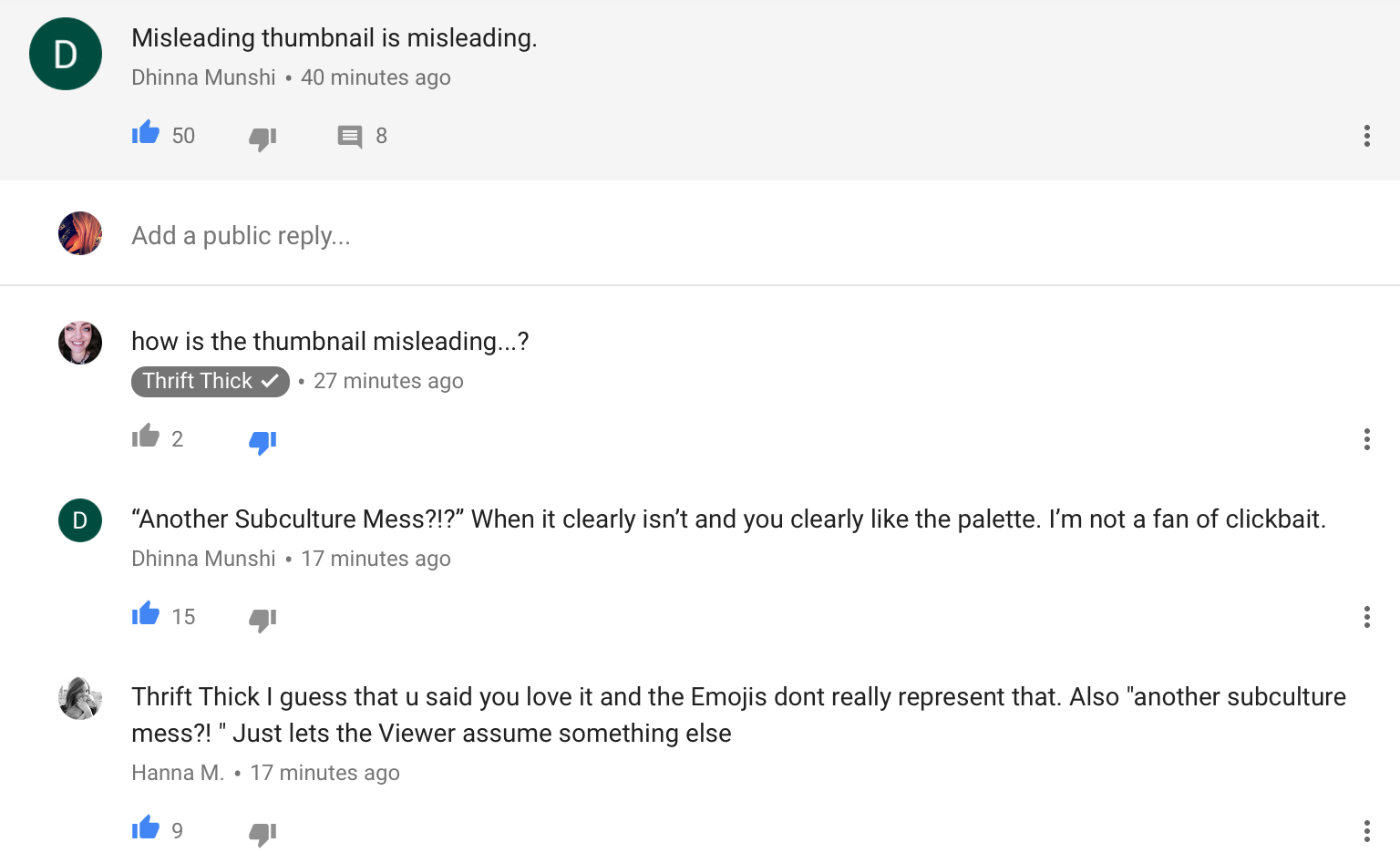Viewport: 1400px width, 863px height.
Task: Like Thrift Thick's reply
Action: pyautogui.click(x=146, y=437)
